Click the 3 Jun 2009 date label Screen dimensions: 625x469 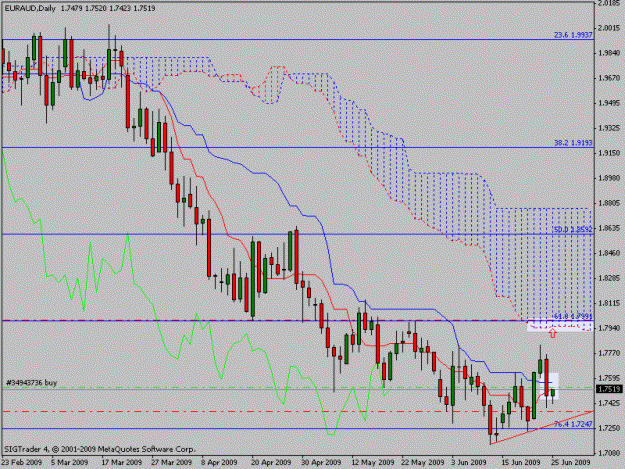pos(469,463)
